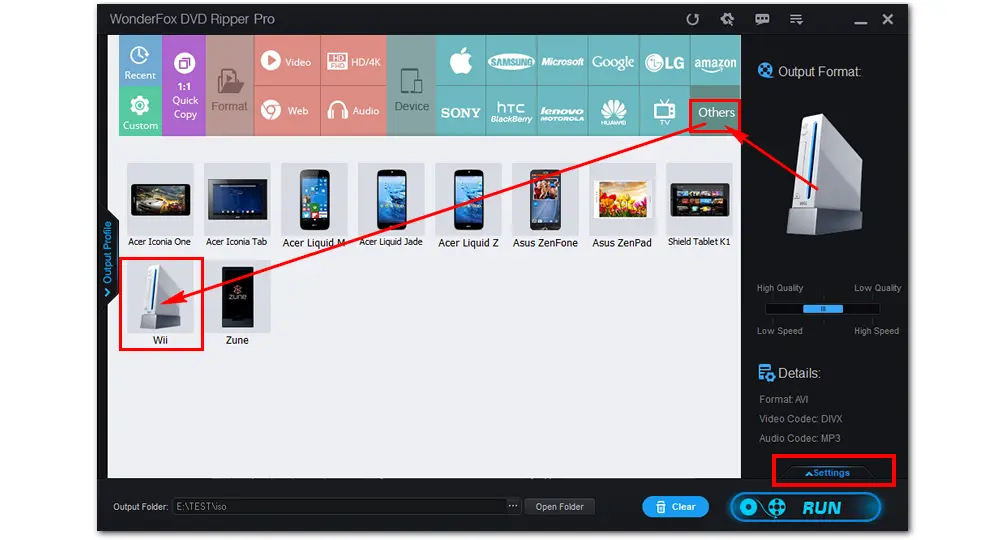The width and height of the screenshot is (1000, 540).
Task: Open the Others device tab
Action: tap(716, 113)
